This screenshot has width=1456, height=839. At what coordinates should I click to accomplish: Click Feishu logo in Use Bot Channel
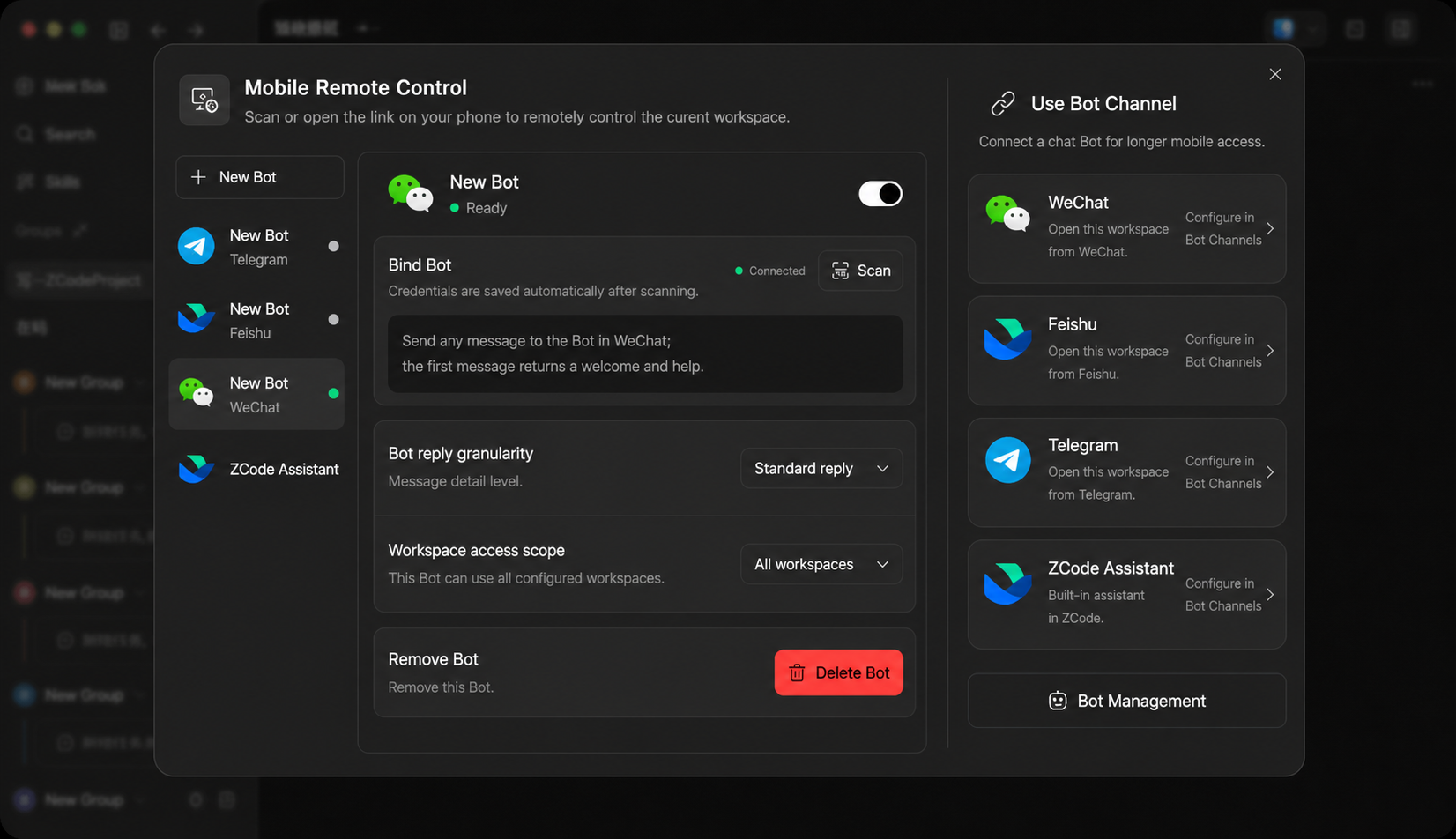click(1008, 338)
